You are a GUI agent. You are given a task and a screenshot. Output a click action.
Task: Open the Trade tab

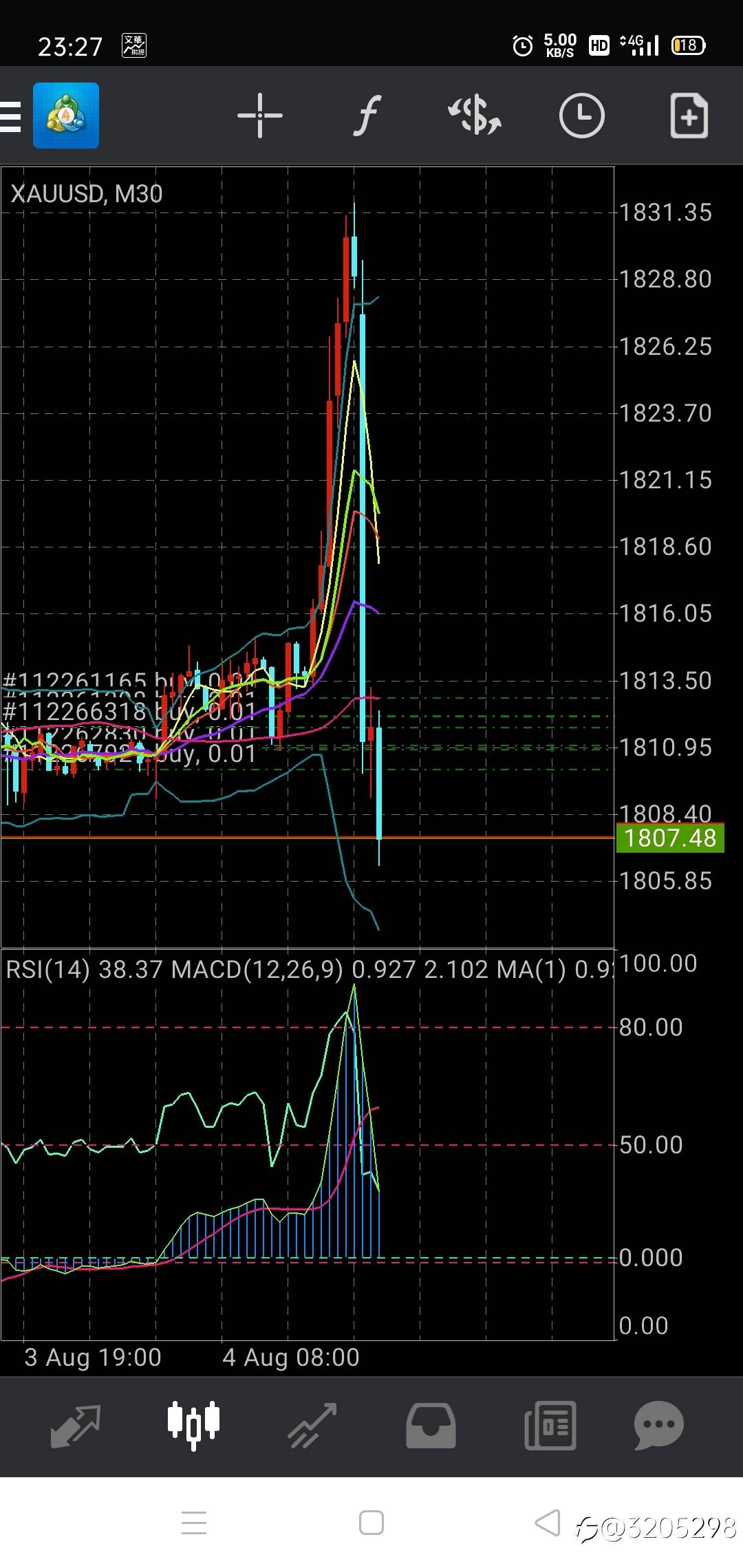[x=312, y=1426]
